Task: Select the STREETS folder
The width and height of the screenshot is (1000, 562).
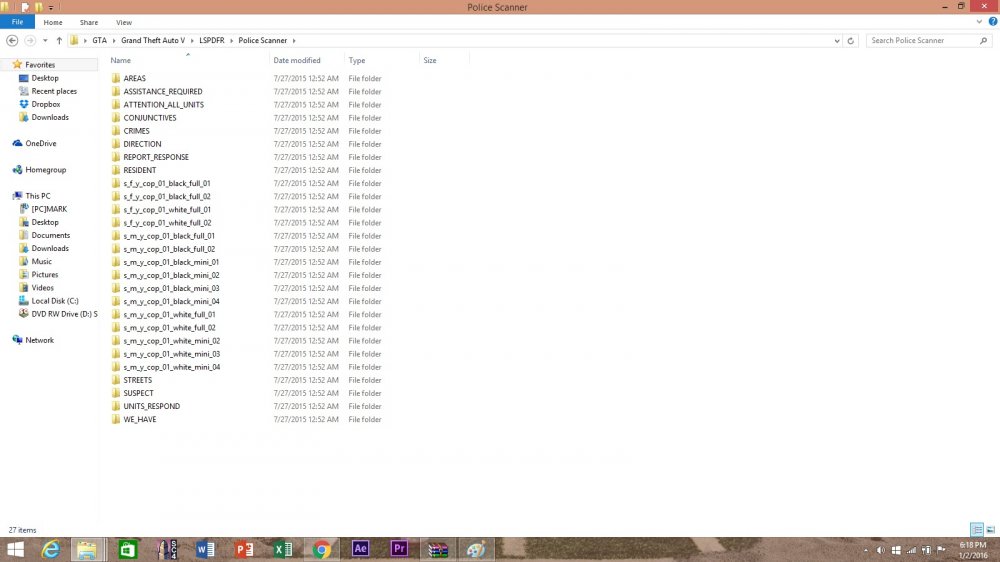Action: pos(137,380)
